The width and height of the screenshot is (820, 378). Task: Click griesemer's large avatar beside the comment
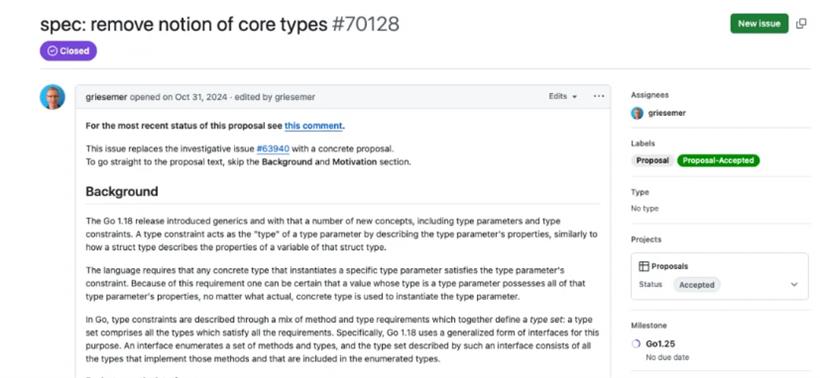tap(53, 97)
